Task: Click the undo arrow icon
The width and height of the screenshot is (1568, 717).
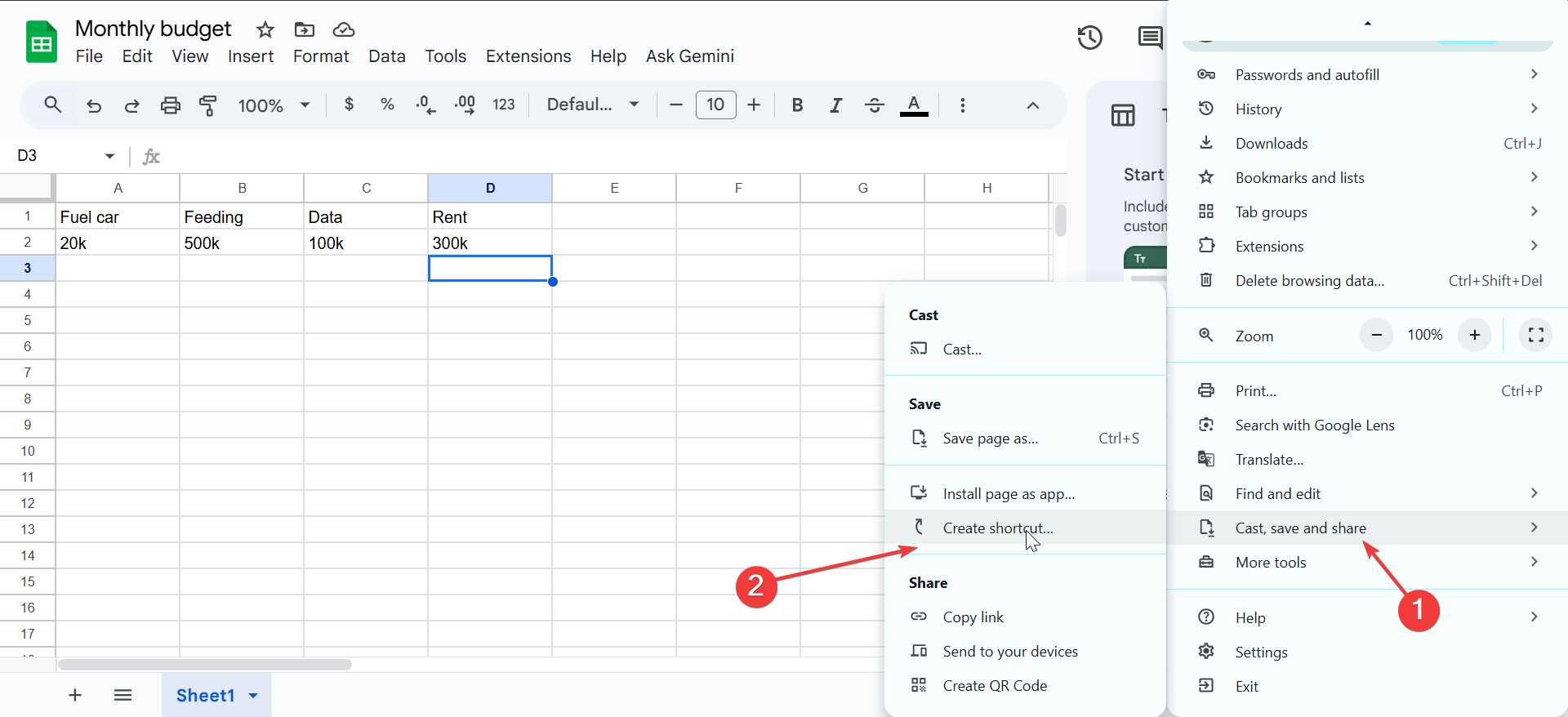Action: click(94, 105)
